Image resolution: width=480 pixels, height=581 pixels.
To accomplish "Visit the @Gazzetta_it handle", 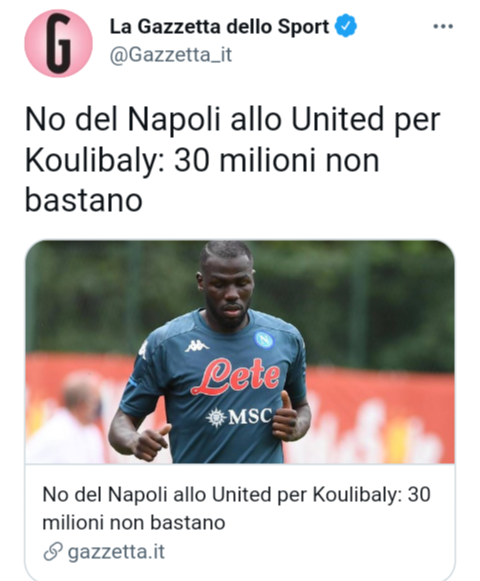I will 171,55.
